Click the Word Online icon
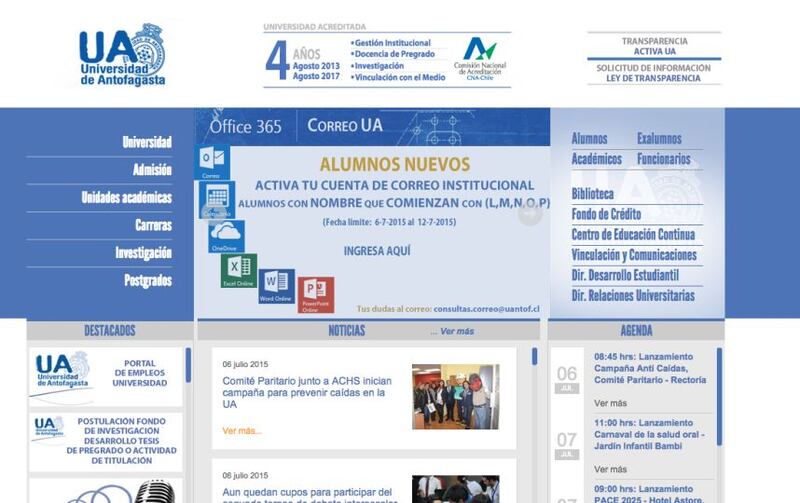This screenshot has width=800, height=503. tap(277, 286)
